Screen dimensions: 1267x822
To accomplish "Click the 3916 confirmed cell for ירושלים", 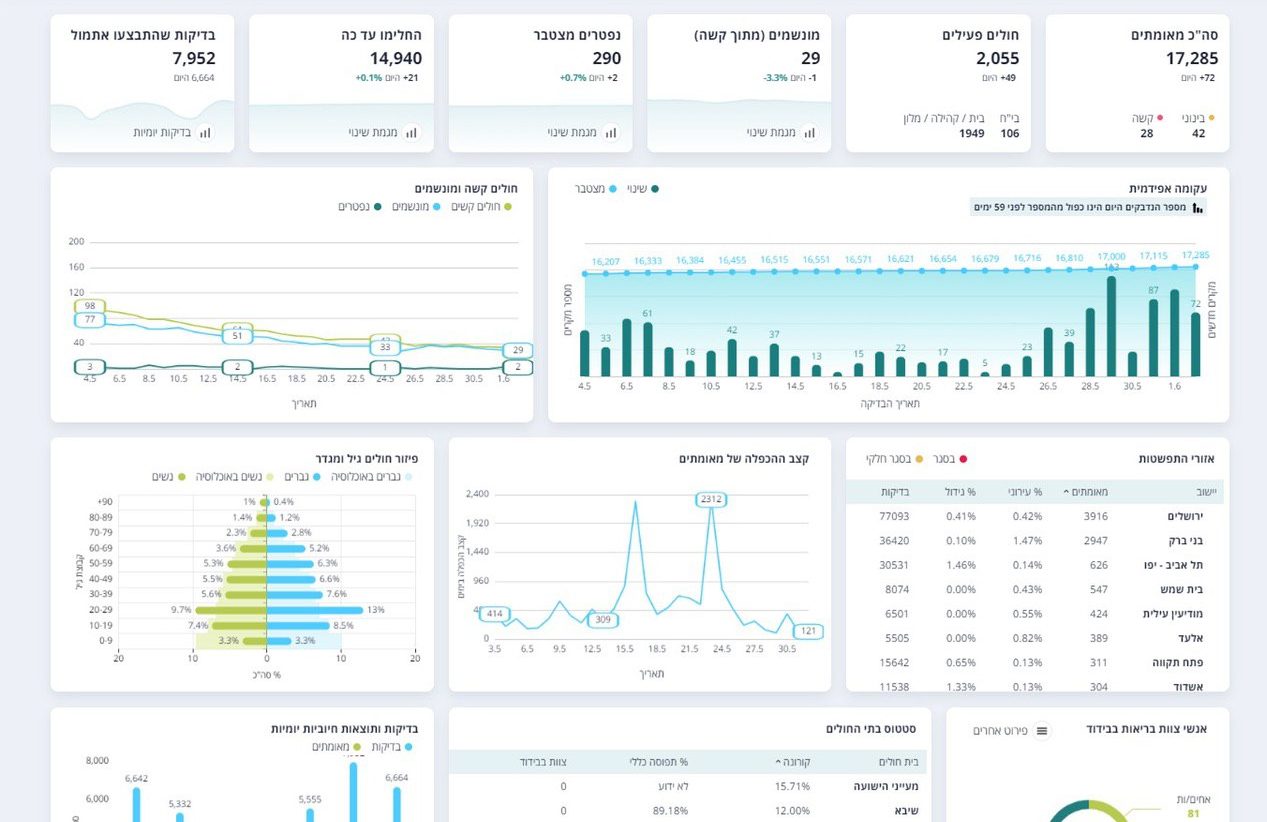I will coord(1094,516).
